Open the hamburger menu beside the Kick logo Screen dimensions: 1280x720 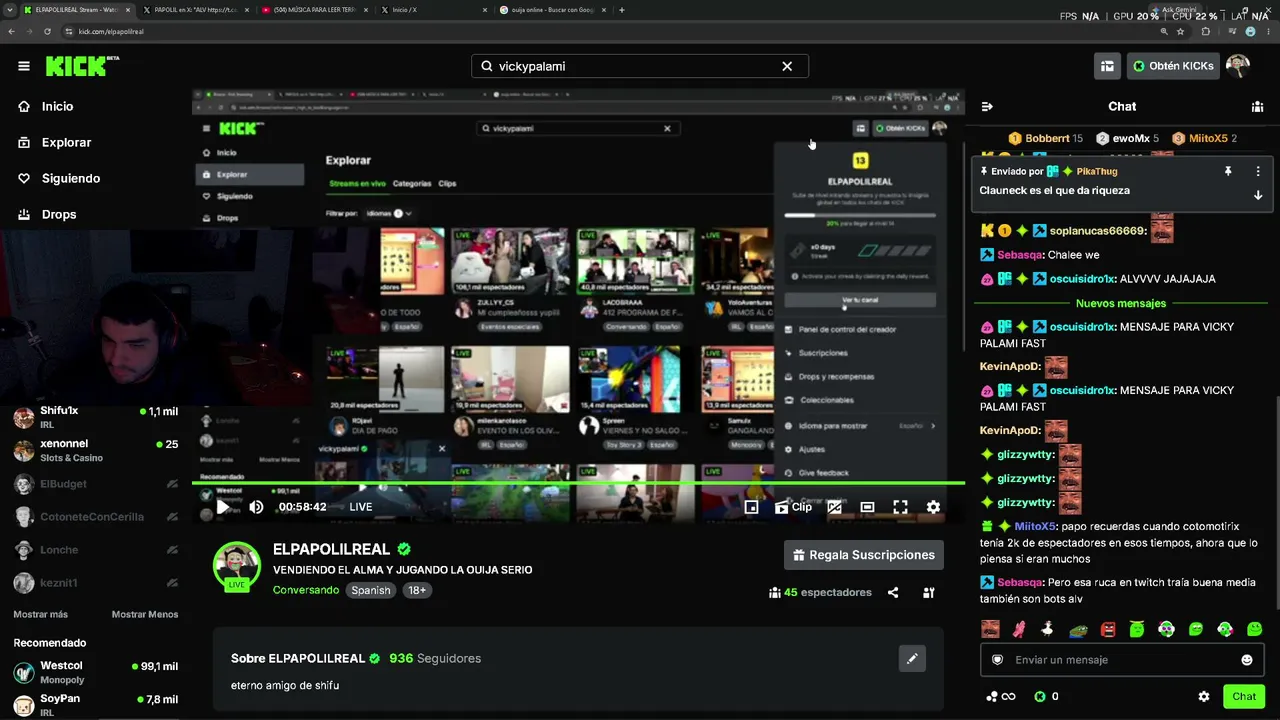(x=24, y=66)
